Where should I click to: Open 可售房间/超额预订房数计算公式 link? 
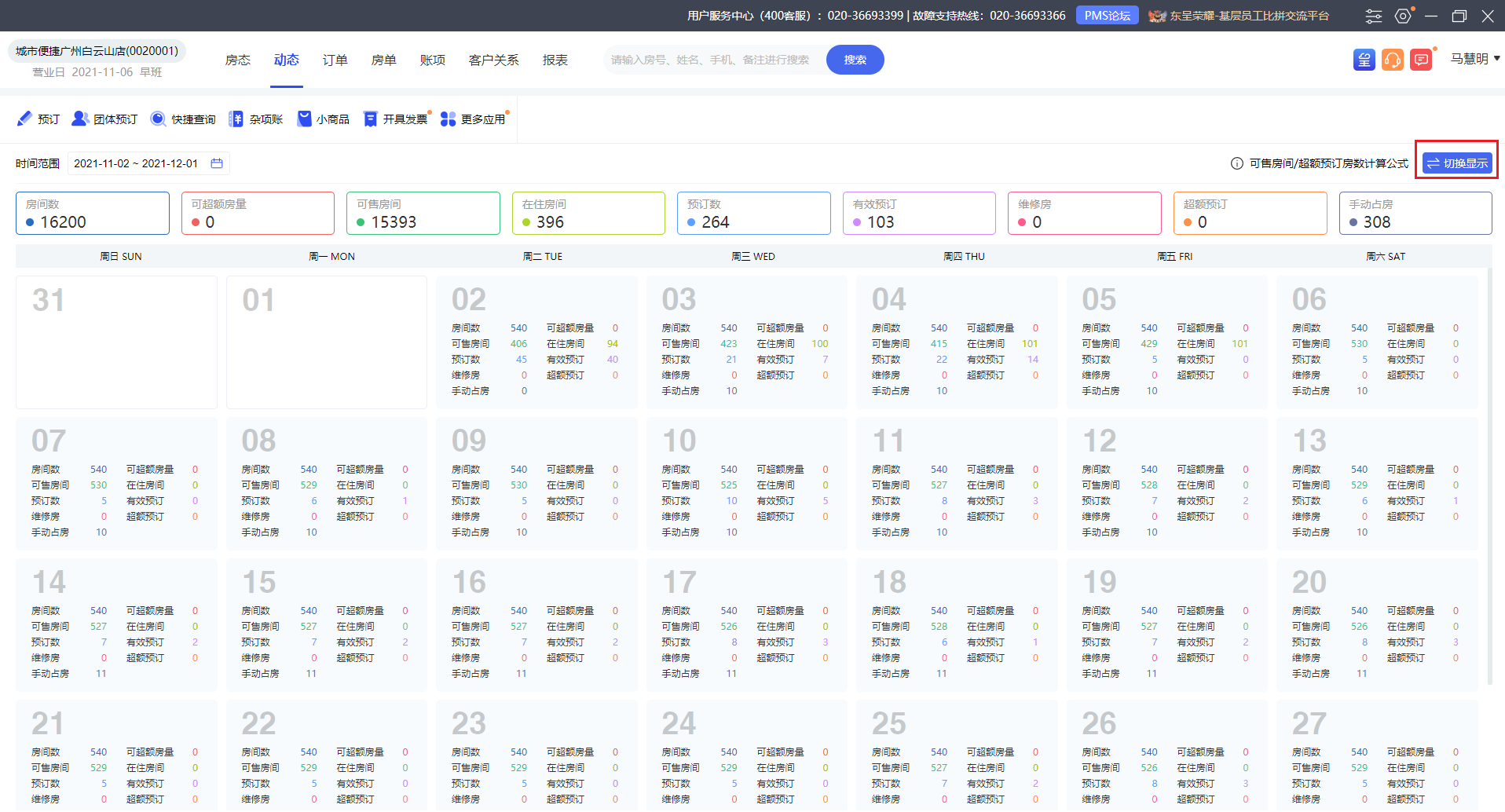click(1329, 163)
